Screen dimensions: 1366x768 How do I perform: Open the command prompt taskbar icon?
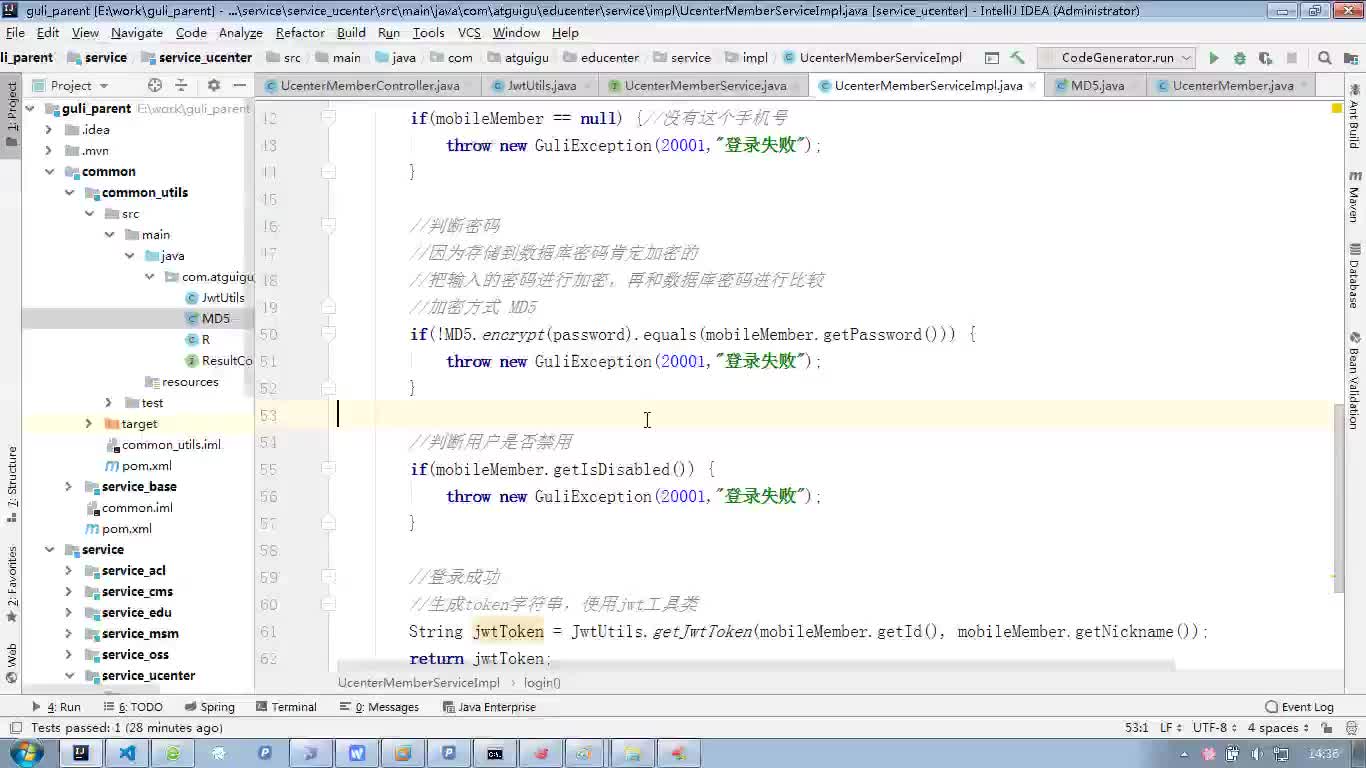tap(495, 753)
